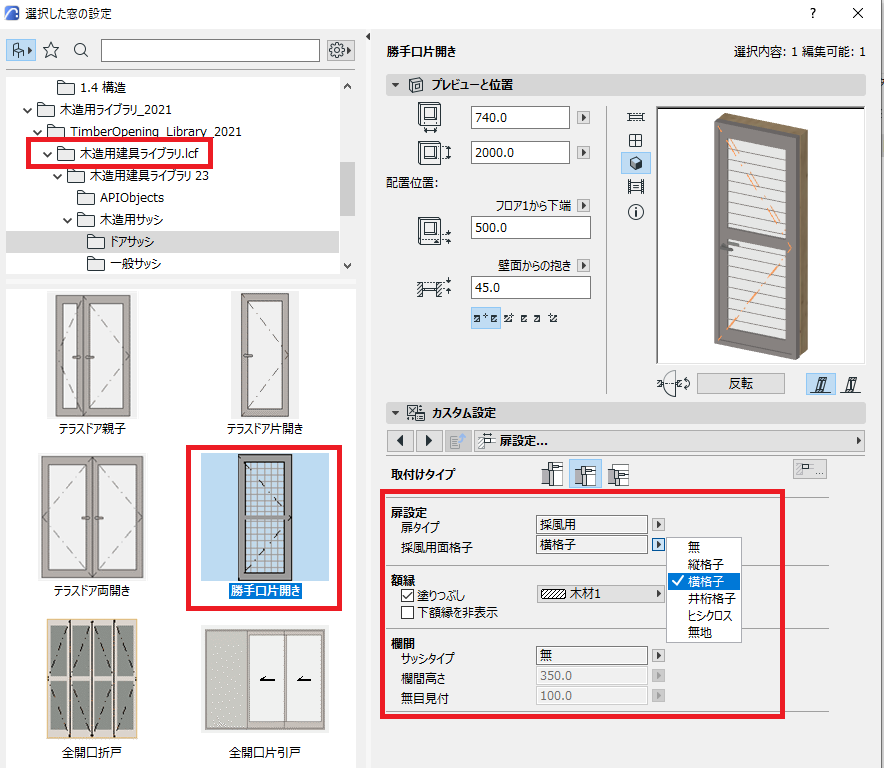The height and width of the screenshot is (770, 890).
Task: Open the フロア1から下端 options arrow
Action: (x=583, y=205)
